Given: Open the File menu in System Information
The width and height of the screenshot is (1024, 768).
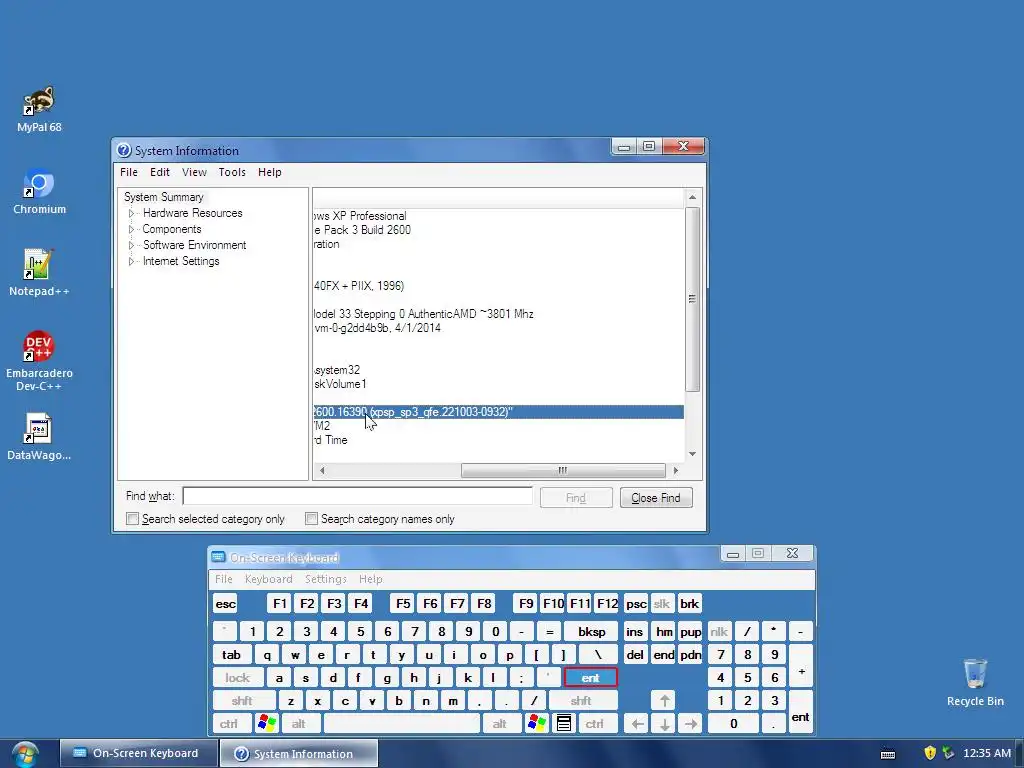Looking at the screenshot, I should click(129, 172).
